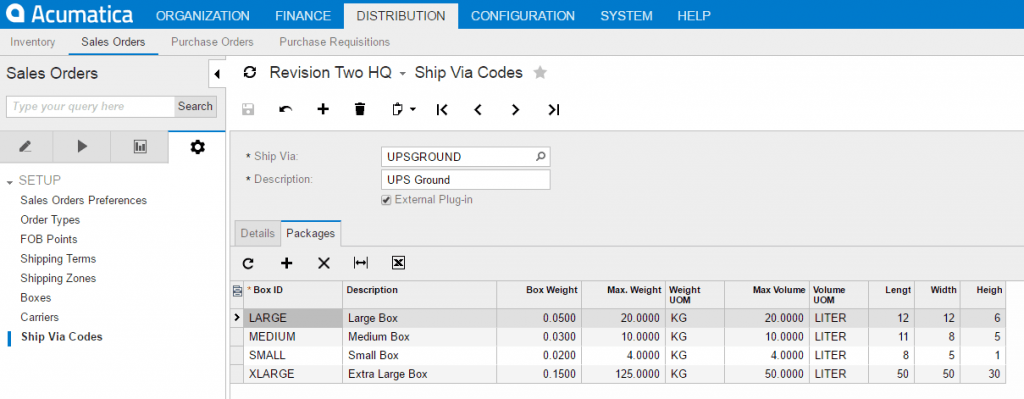Go to the first record
This screenshot has height=399, width=1024.
pyautogui.click(x=442, y=110)
